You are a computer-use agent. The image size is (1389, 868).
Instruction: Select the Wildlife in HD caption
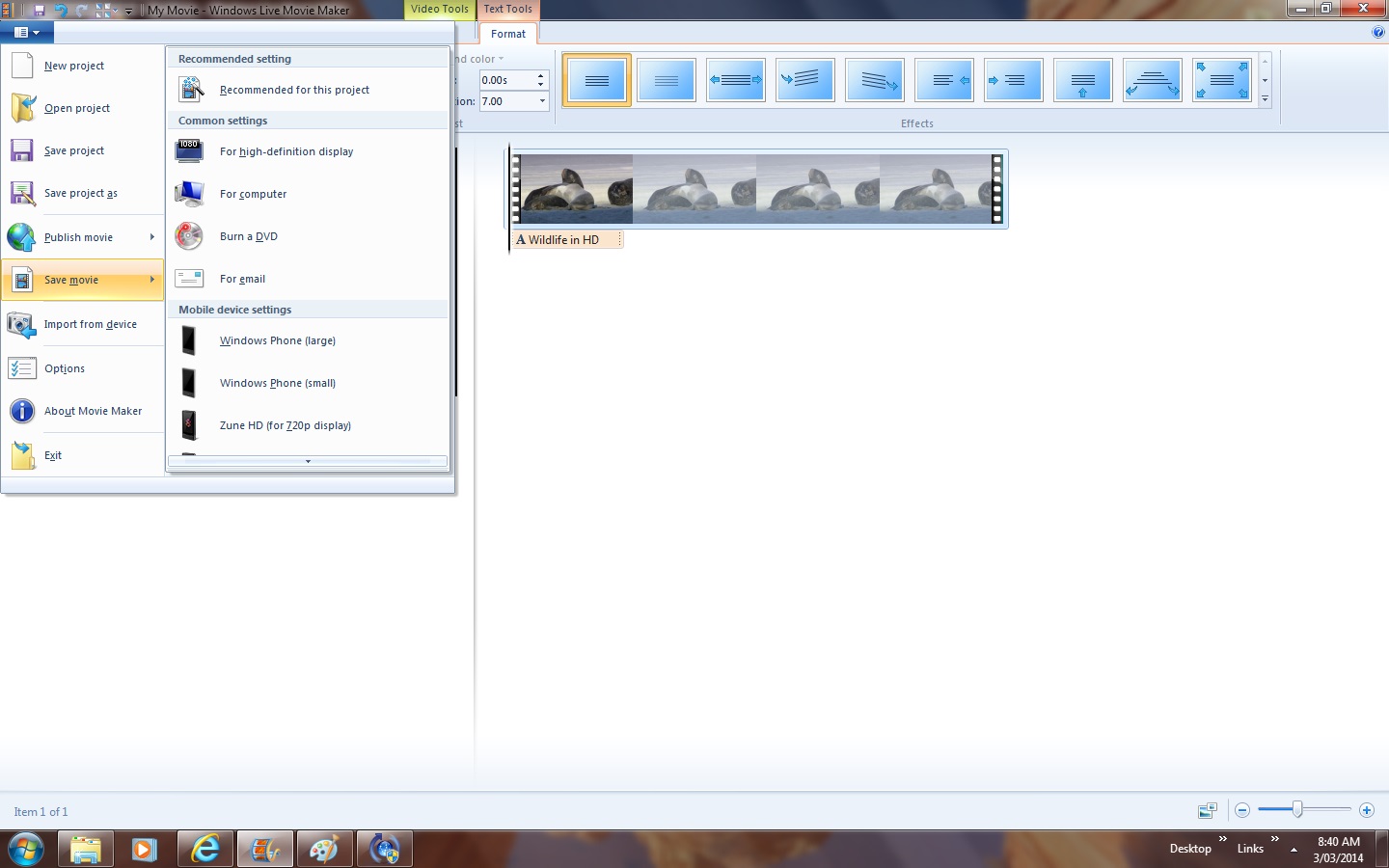[x=565, y=240]
